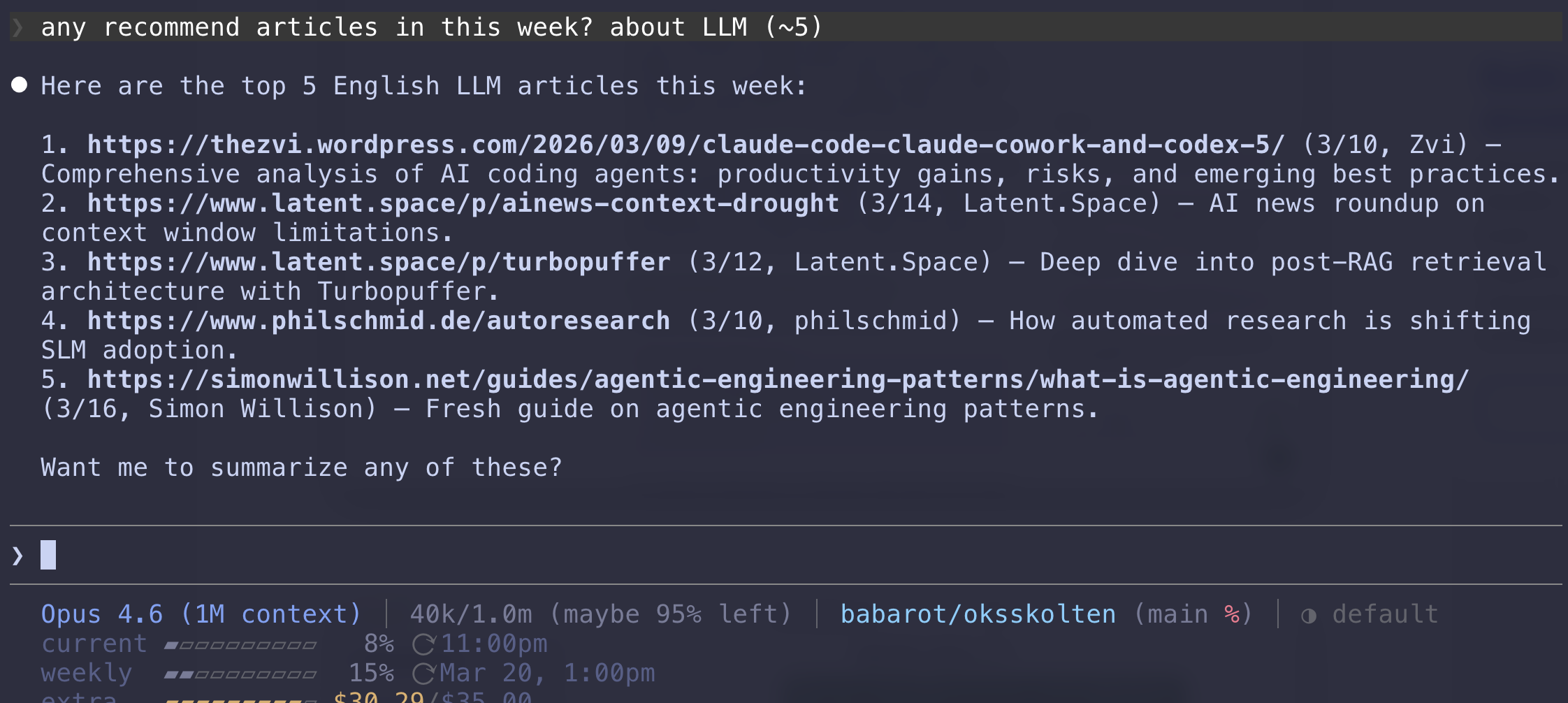
Task: Click the babarot/oksskolten repository name
Action: click(978, 614)
